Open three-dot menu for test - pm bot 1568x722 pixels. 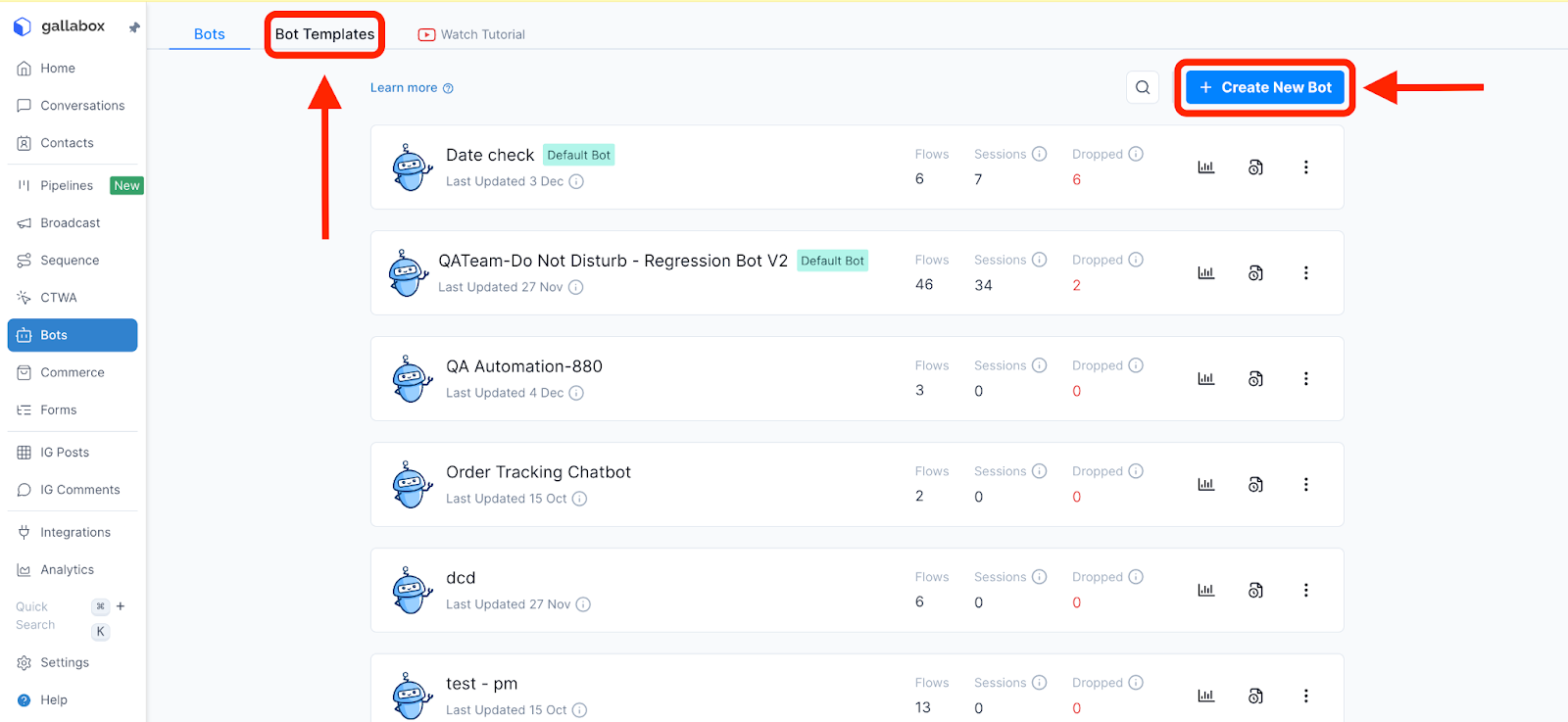tap(1305, 697)
